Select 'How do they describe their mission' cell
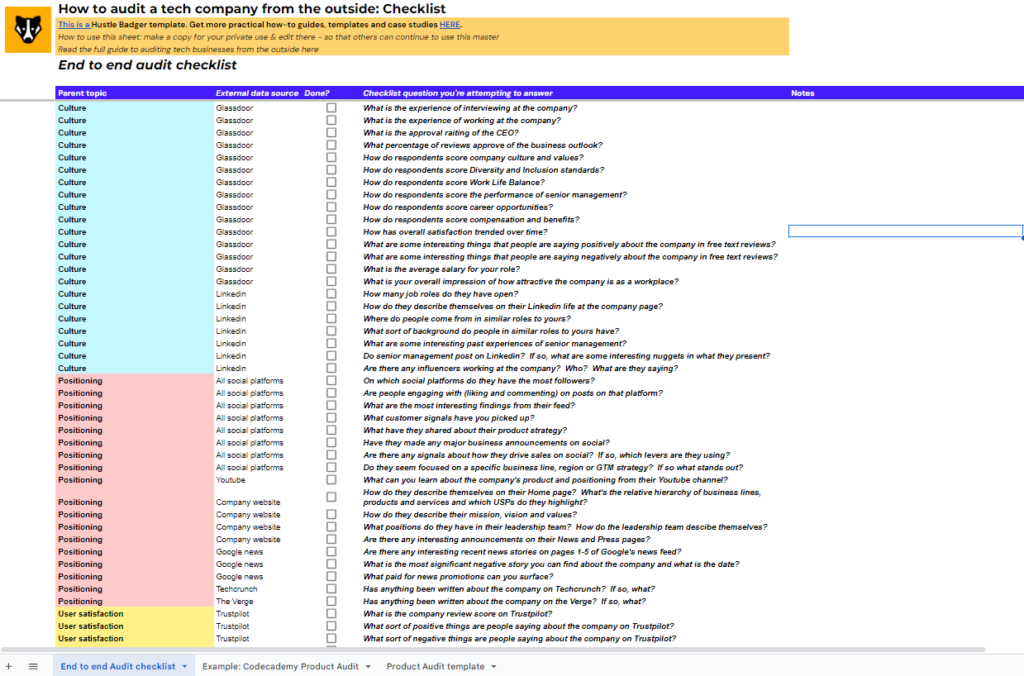This screenshot has width=1024, height=676. (470, 515)
